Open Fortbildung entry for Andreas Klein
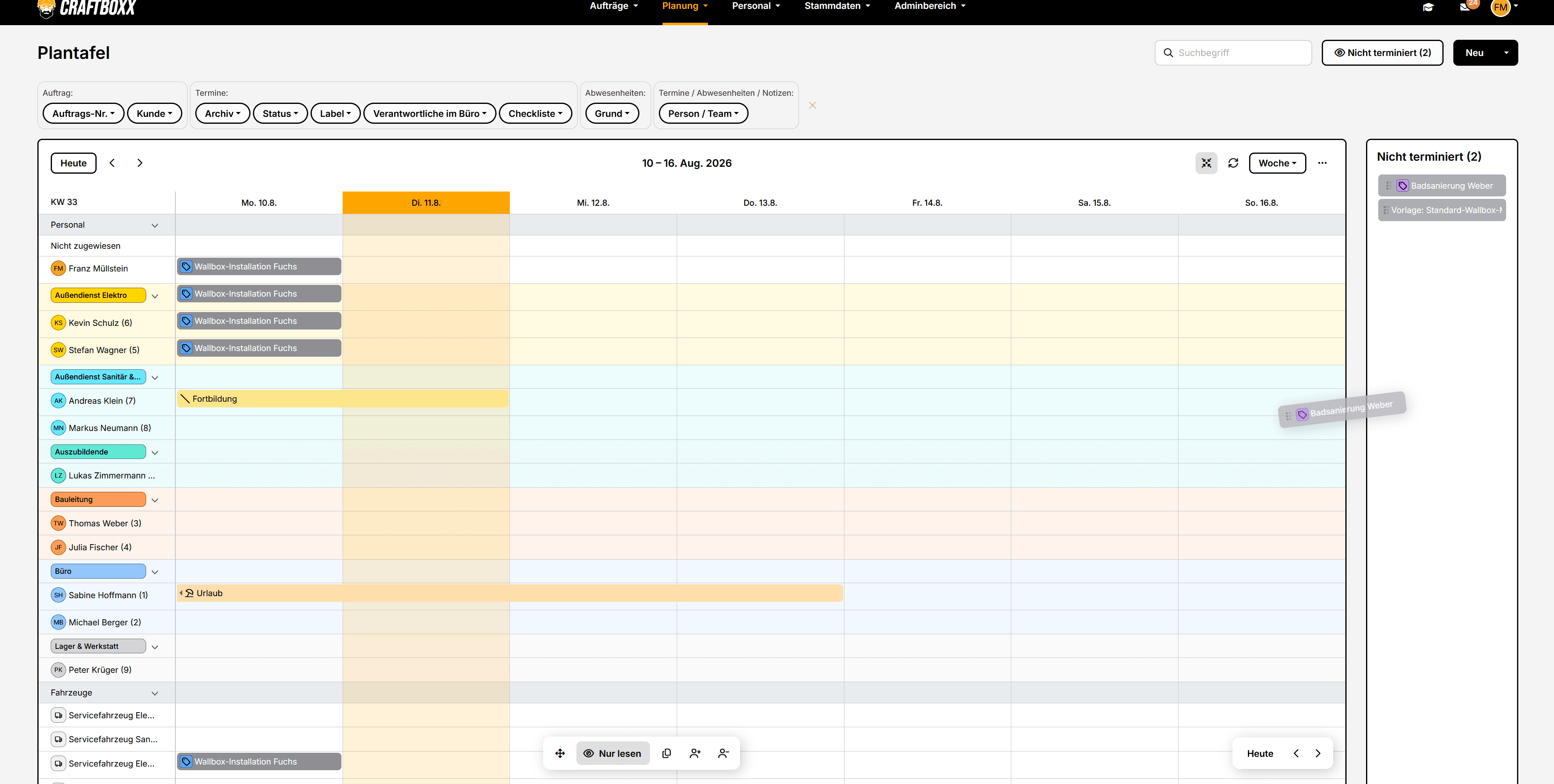The height and width of the screenshot is (784, 1554). click(x=343, y=398)
